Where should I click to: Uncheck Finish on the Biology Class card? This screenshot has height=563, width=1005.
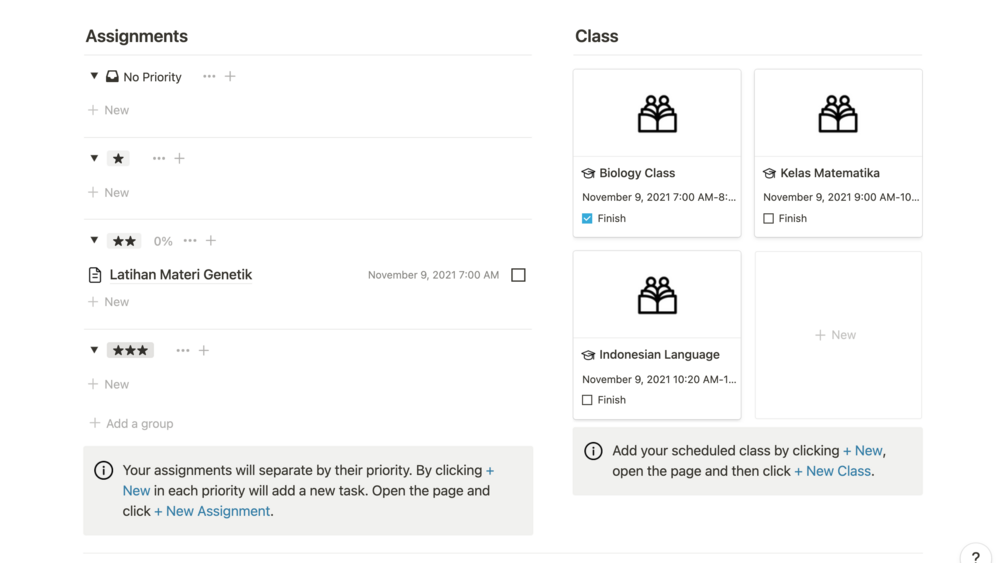[x=587, y=218]
